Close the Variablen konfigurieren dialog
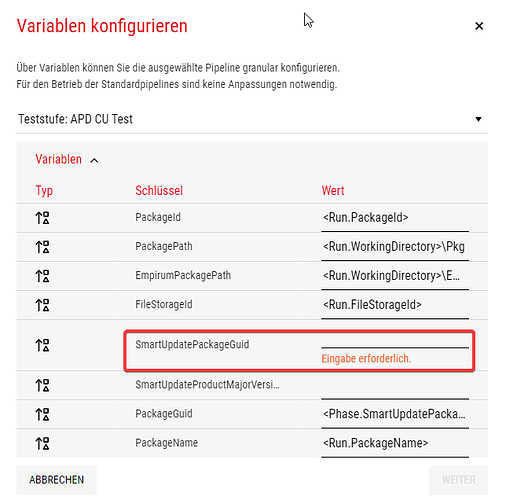This screenshot has height=500, width=506. point(479,26)
